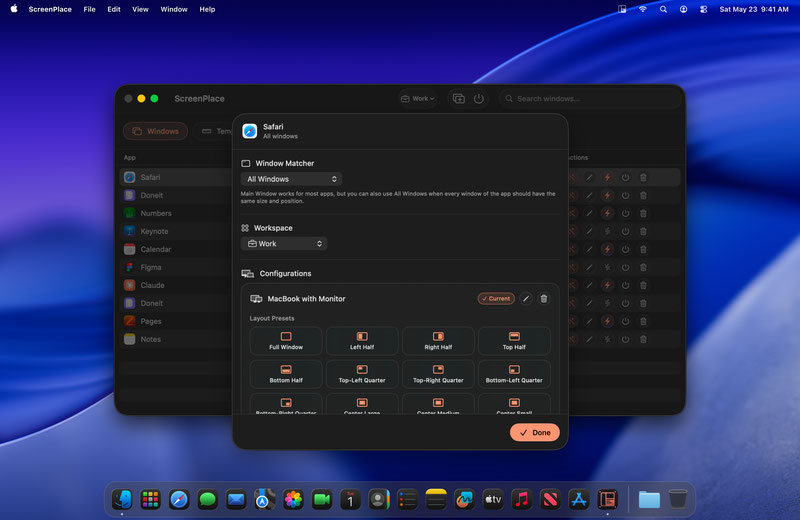The image size is (800, 520).
Task: Click the trash icon on the Calendar row
Action: point(643,249)
